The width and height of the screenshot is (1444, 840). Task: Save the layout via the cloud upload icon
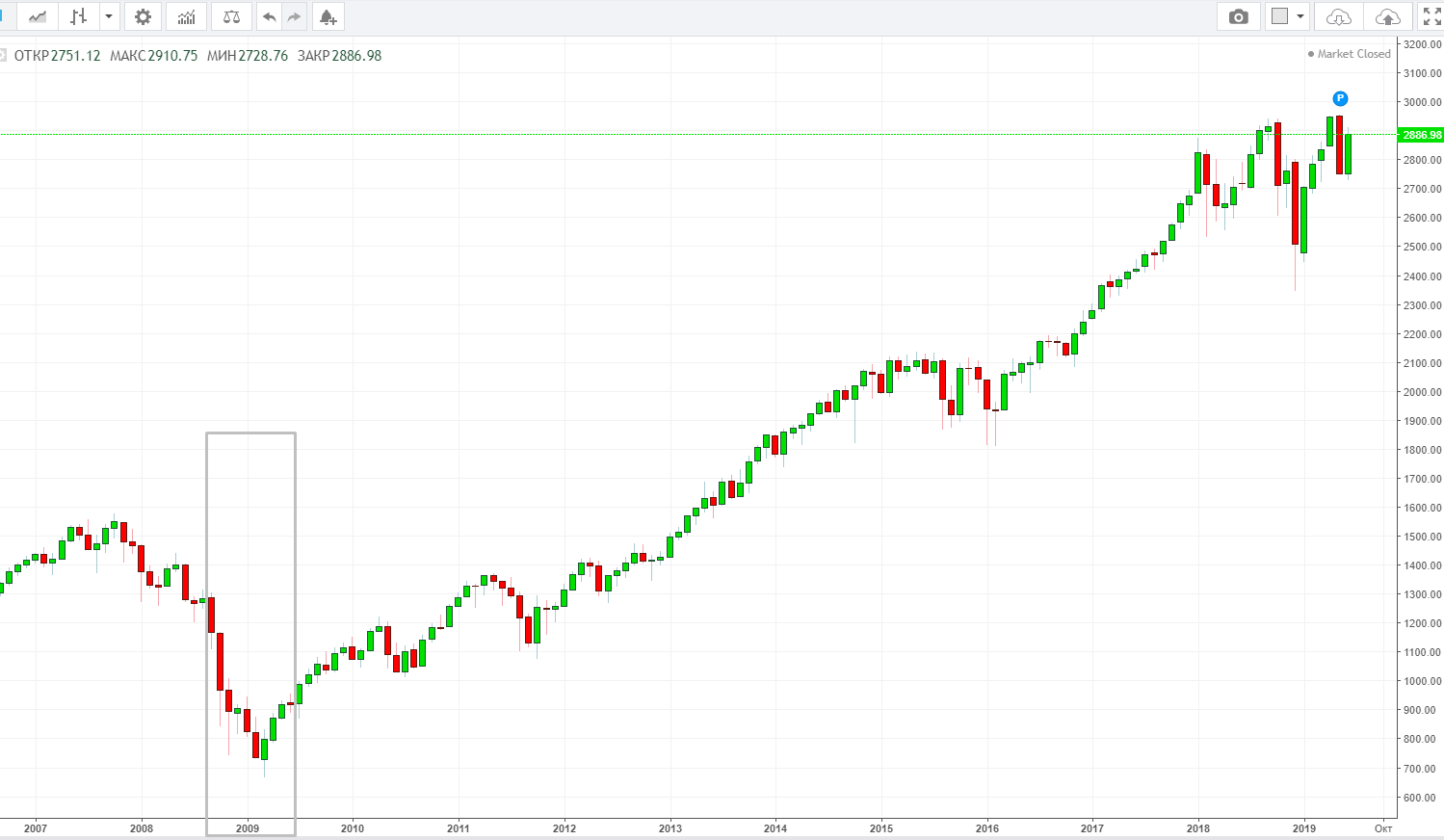[x=1387, y=16]
